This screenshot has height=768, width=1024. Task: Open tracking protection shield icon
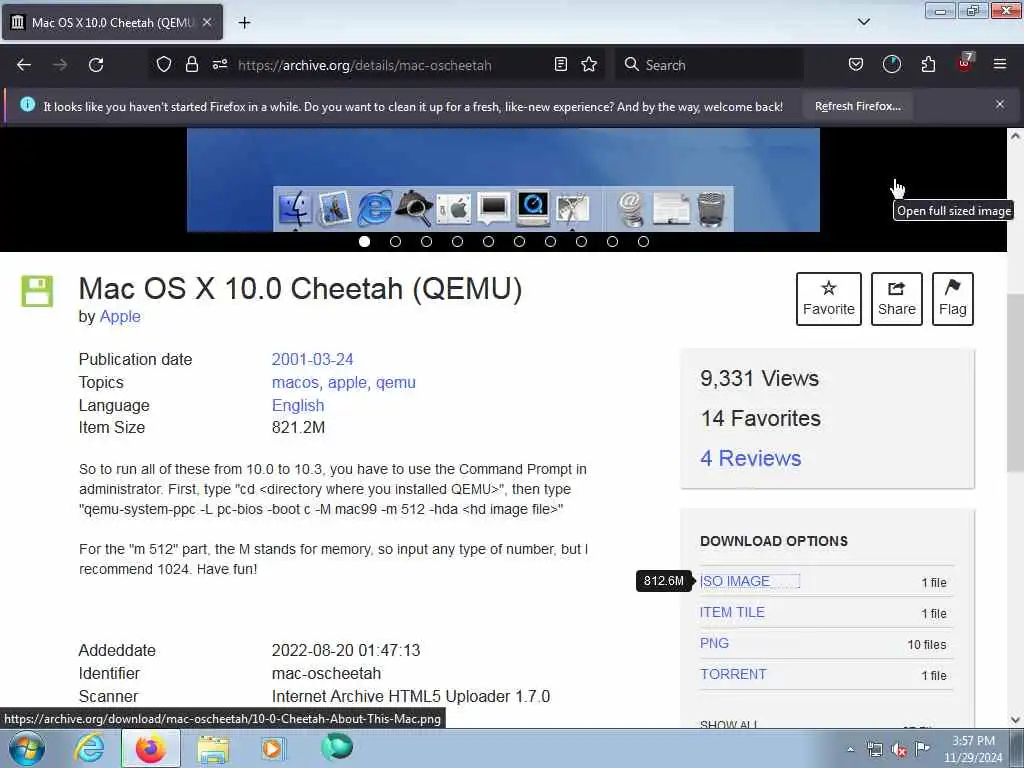pyautogui.click(x=164, y=65)
